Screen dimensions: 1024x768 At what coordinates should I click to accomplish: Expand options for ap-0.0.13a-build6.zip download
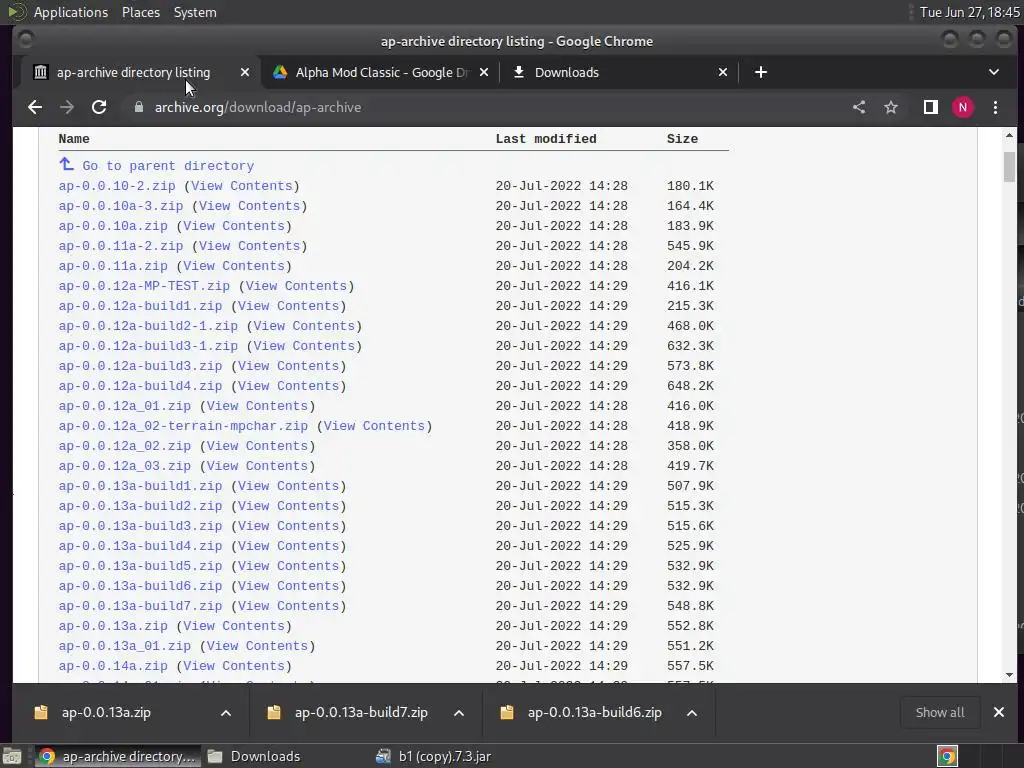[692, 712]
